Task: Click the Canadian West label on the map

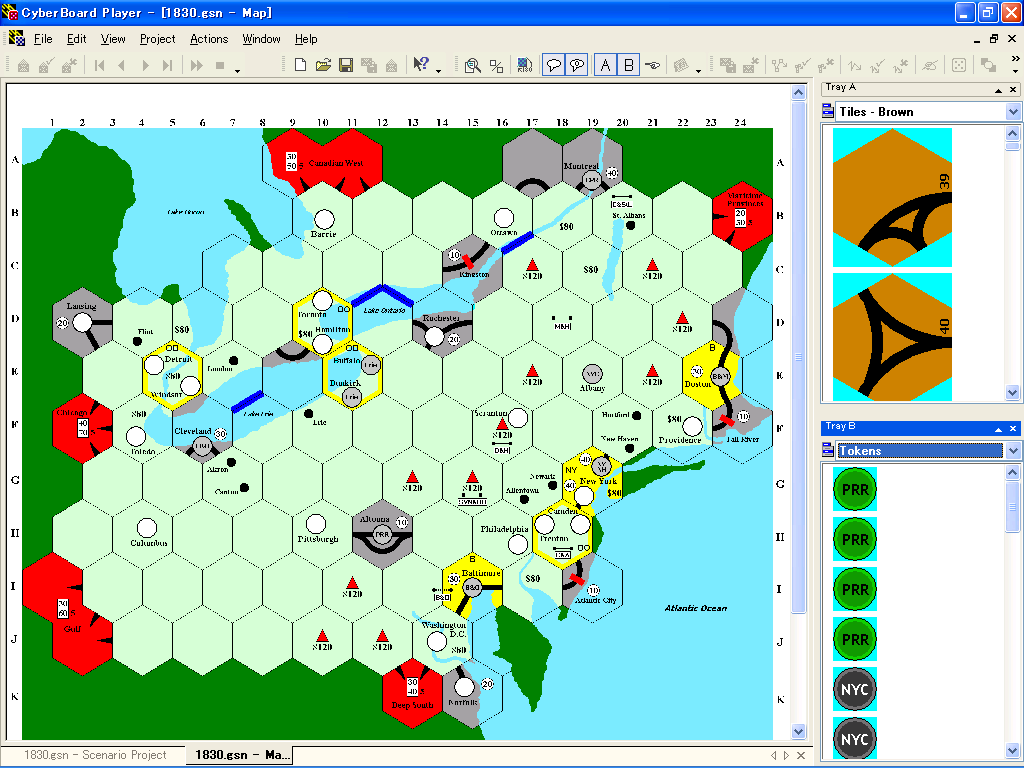Action: tap(336, 163)
